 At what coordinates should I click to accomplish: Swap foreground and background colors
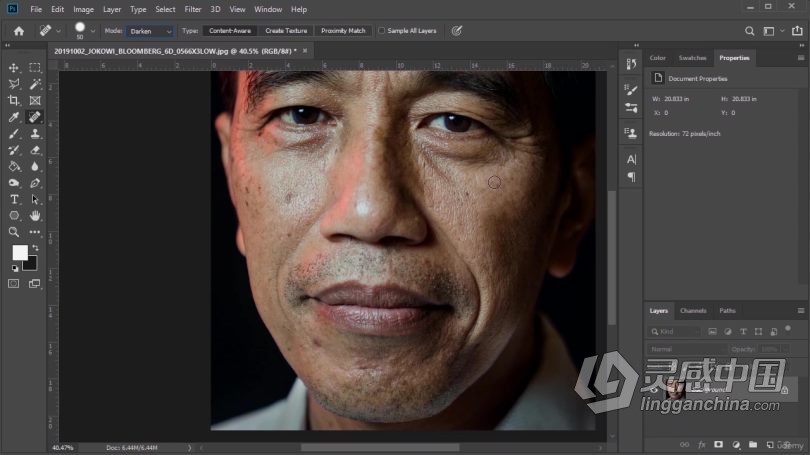click(36, 248)
